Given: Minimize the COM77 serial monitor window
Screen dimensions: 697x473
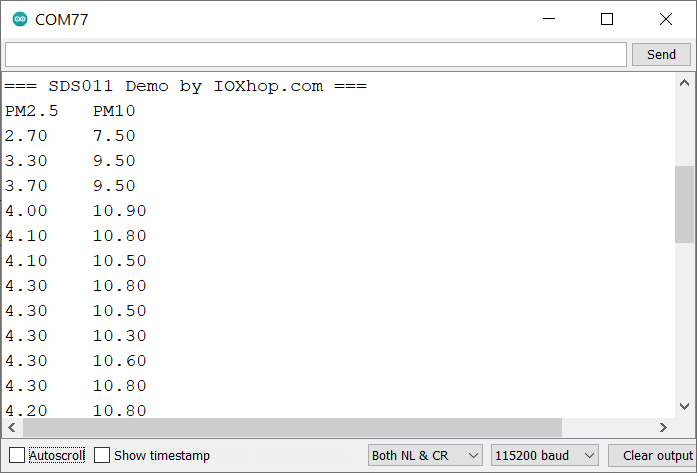Looking at the screenshot, I should tap(548, 19).
